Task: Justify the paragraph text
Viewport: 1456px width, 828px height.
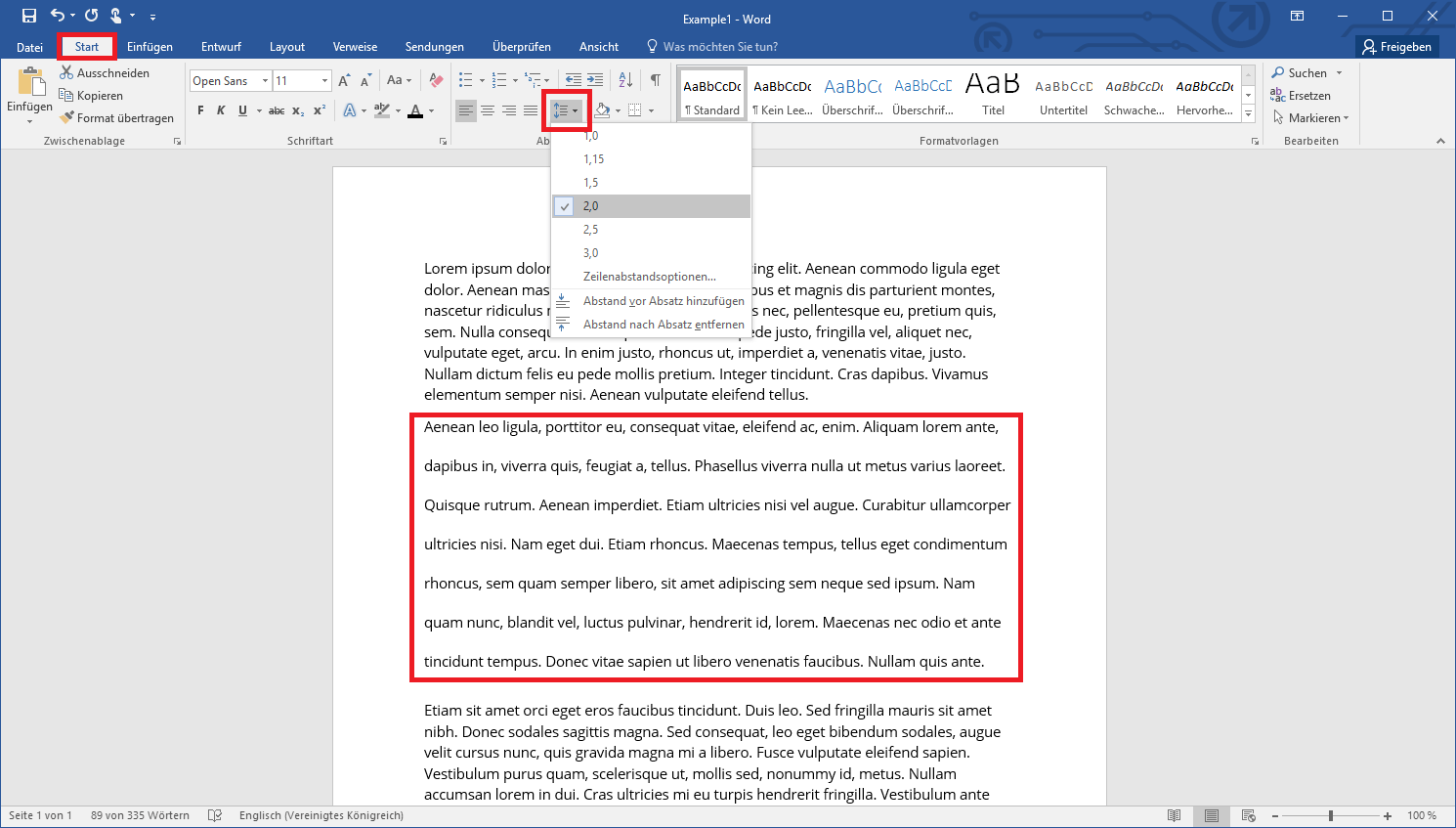Action: (531, 111)
